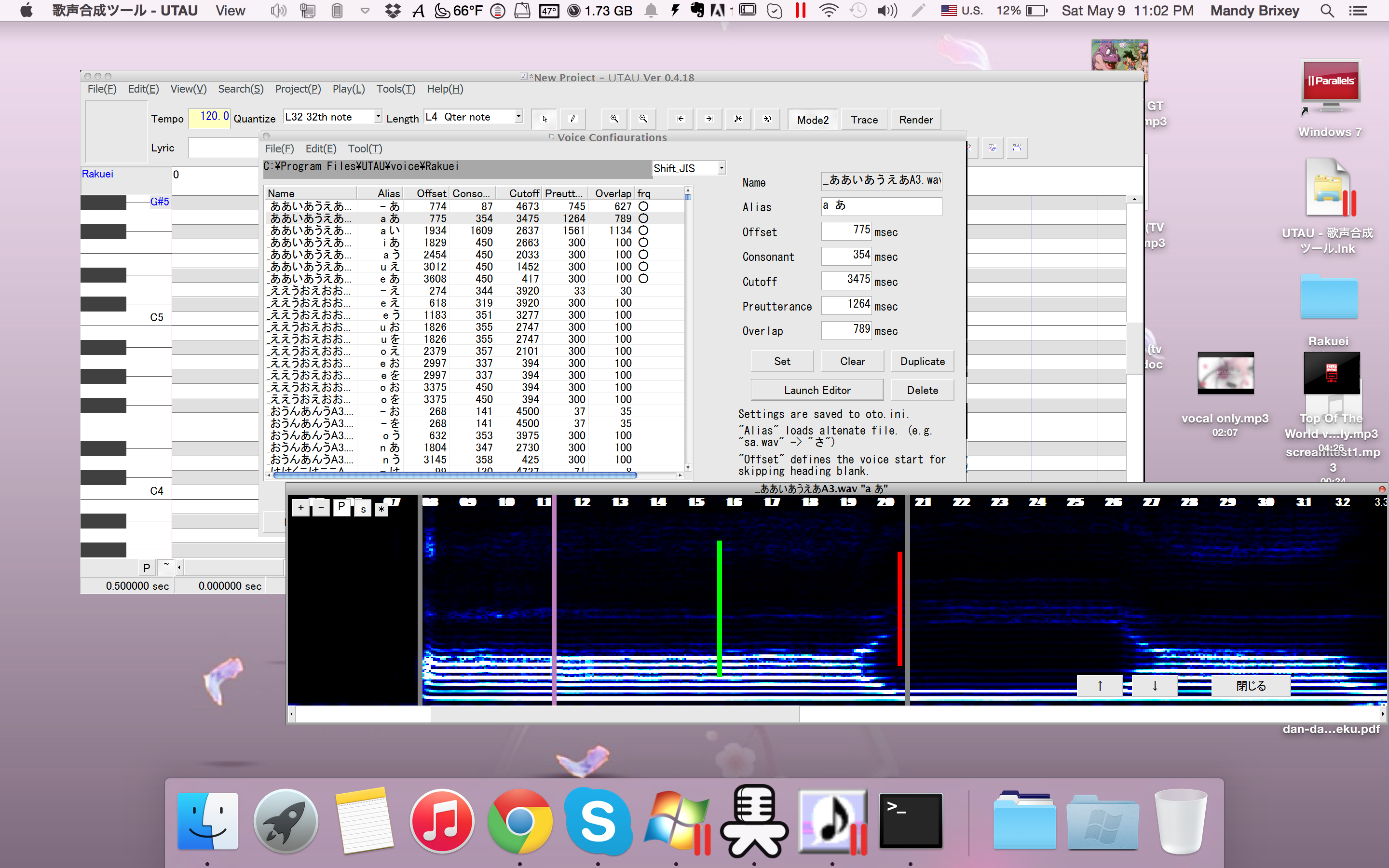Jump to start with the left-bar arrow icon
Image resolution: width=1389 pixels, height=868 pixels.
tap(680, 119)
